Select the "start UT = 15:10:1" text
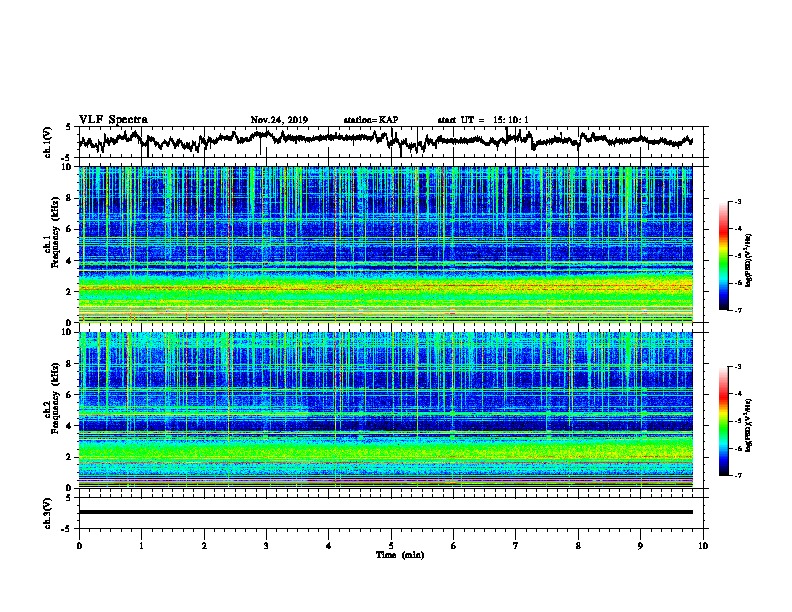Screen dimensions: 792x612 click(483, 120)
